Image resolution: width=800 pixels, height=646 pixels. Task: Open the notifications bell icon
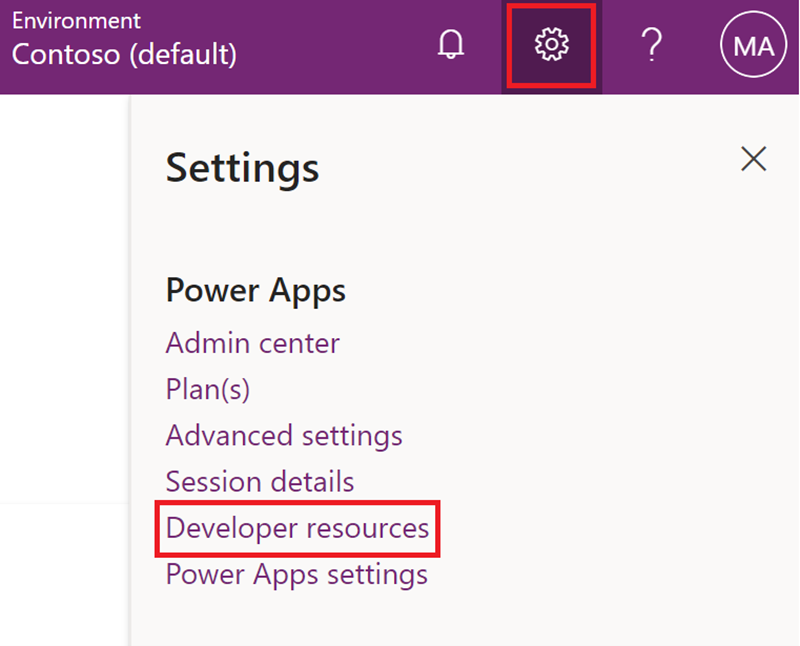coord(451,44)
